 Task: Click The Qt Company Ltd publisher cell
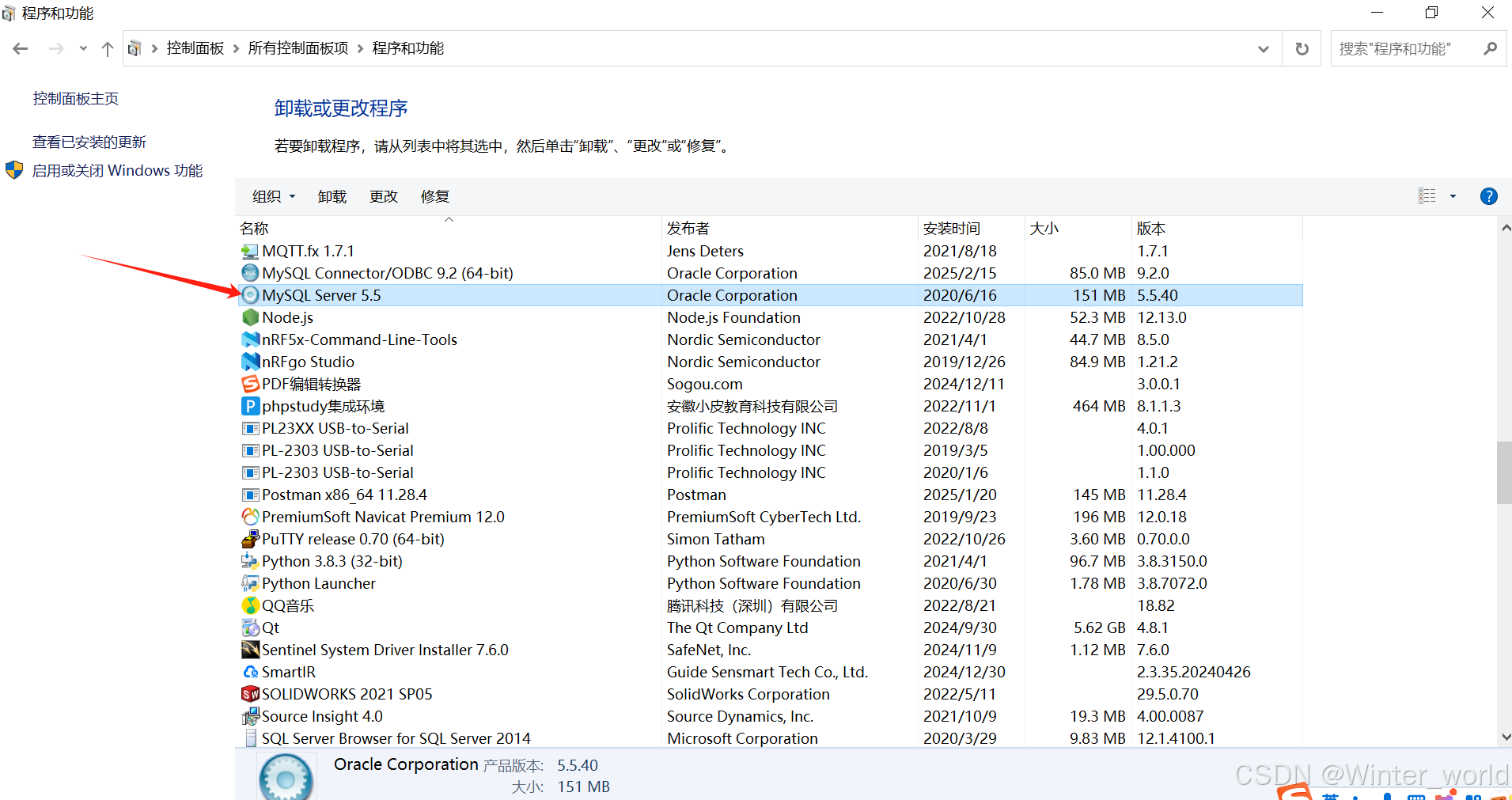tap(737, 627)
